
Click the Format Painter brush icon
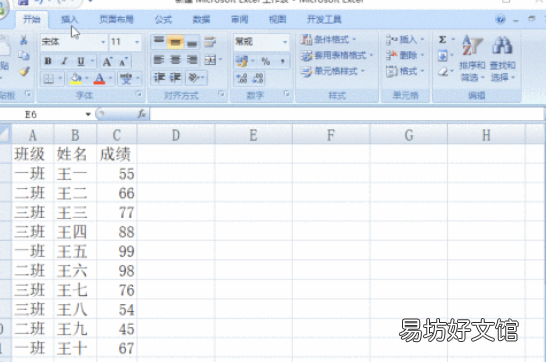pyautogui.click(x=24, y=71)
